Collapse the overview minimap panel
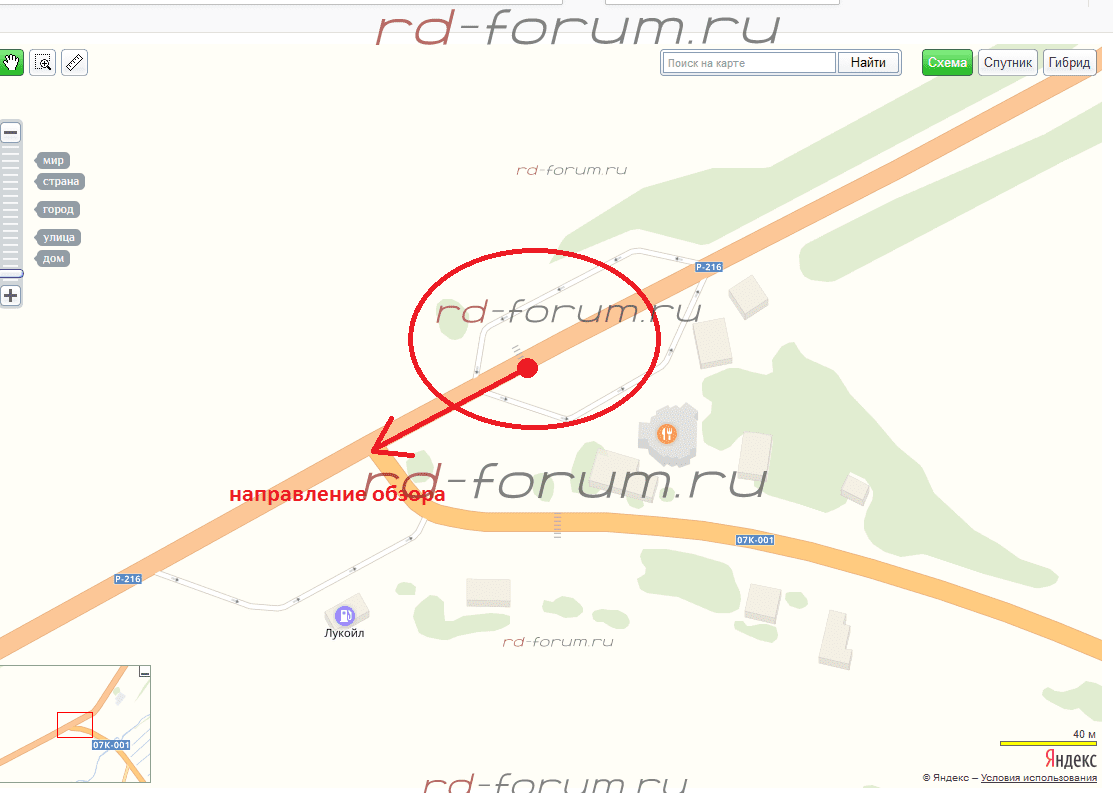This screenshot has width=1113, height=793. tap(144, 672)
